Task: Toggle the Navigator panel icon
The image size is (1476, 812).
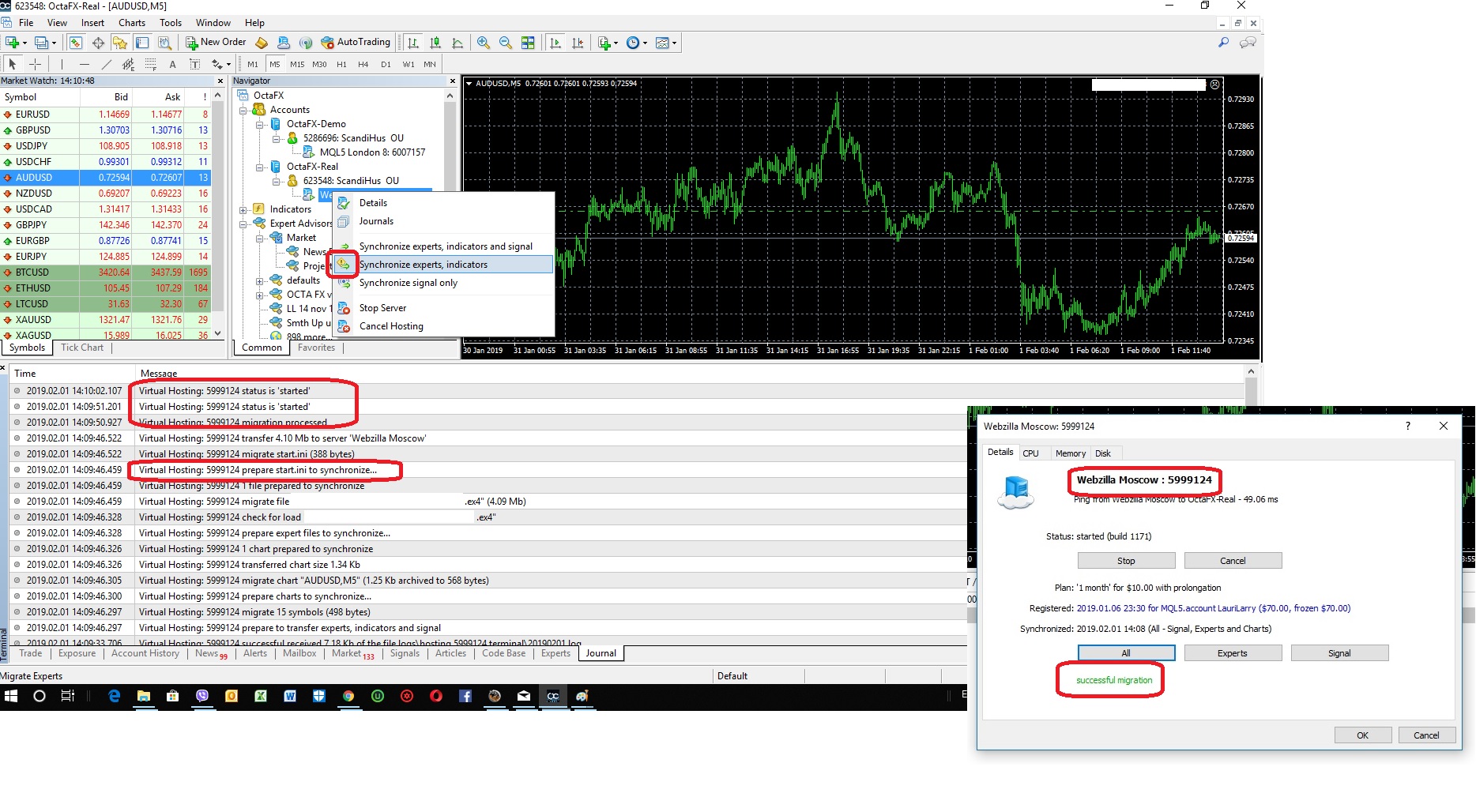Action: coord(120,43)
